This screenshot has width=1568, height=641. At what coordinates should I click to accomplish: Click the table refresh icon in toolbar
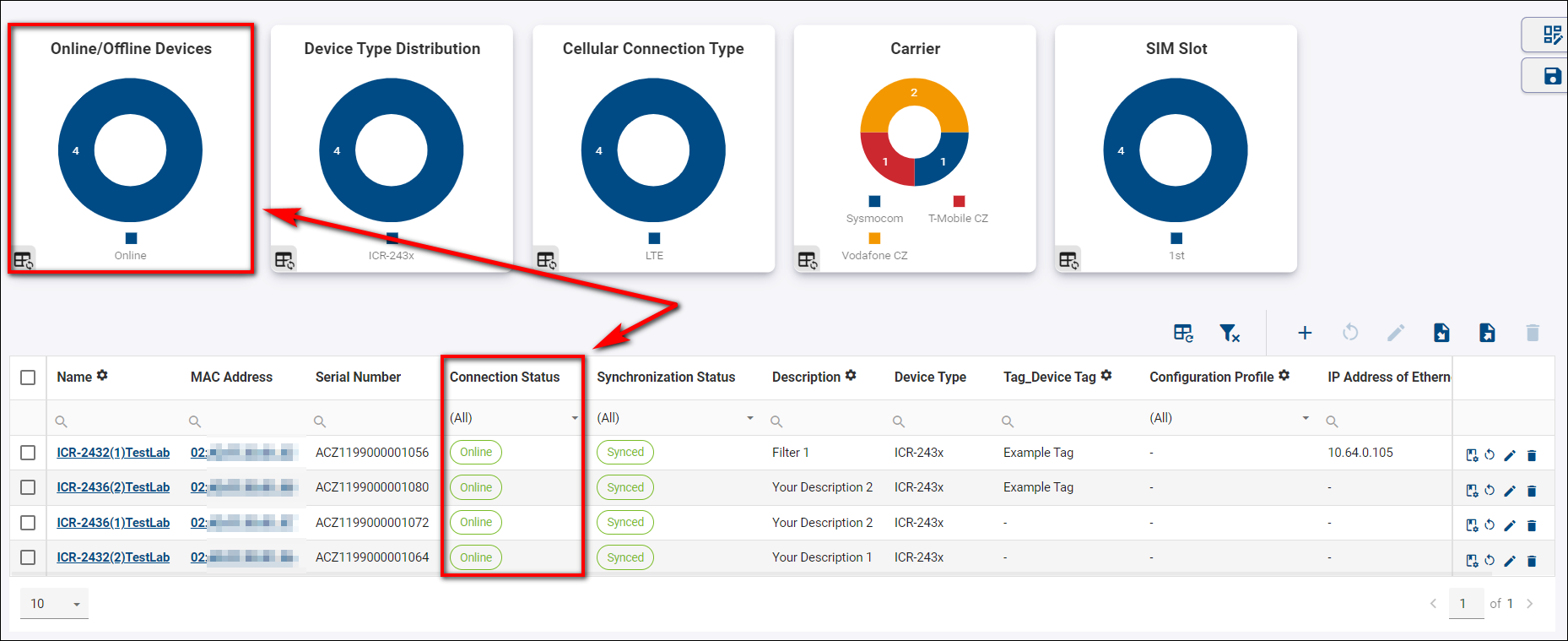(1183, 334)
